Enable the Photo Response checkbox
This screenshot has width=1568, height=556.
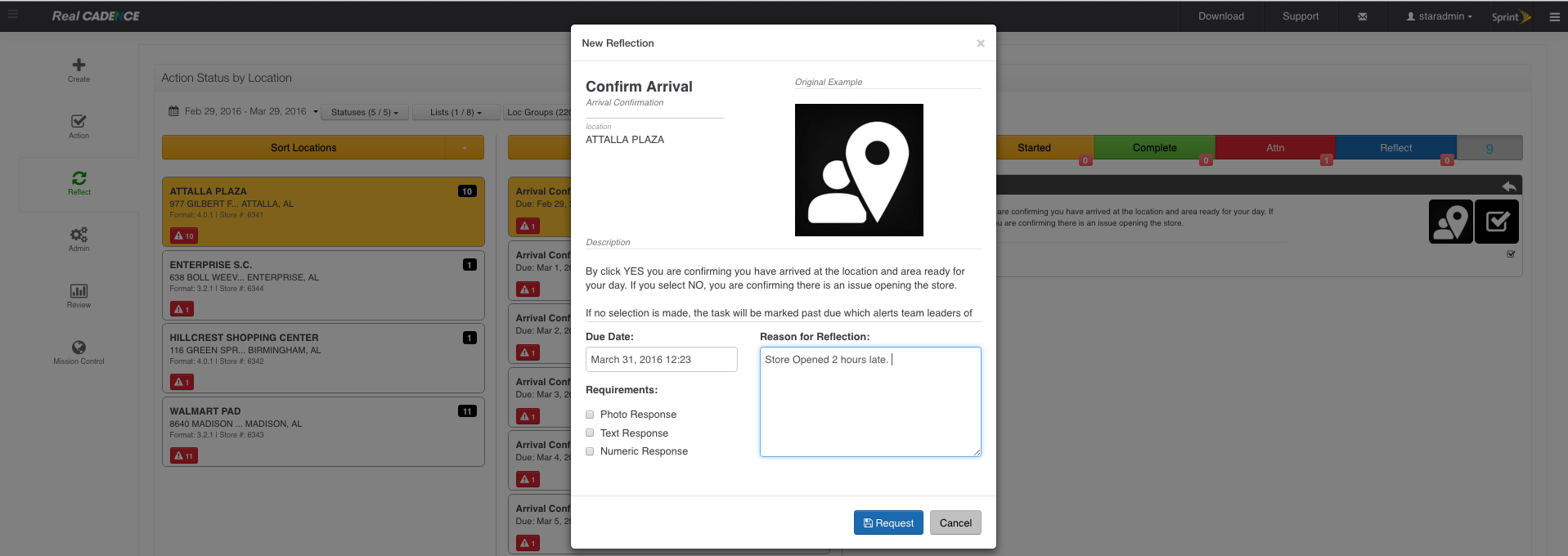[x=590, y=415]
